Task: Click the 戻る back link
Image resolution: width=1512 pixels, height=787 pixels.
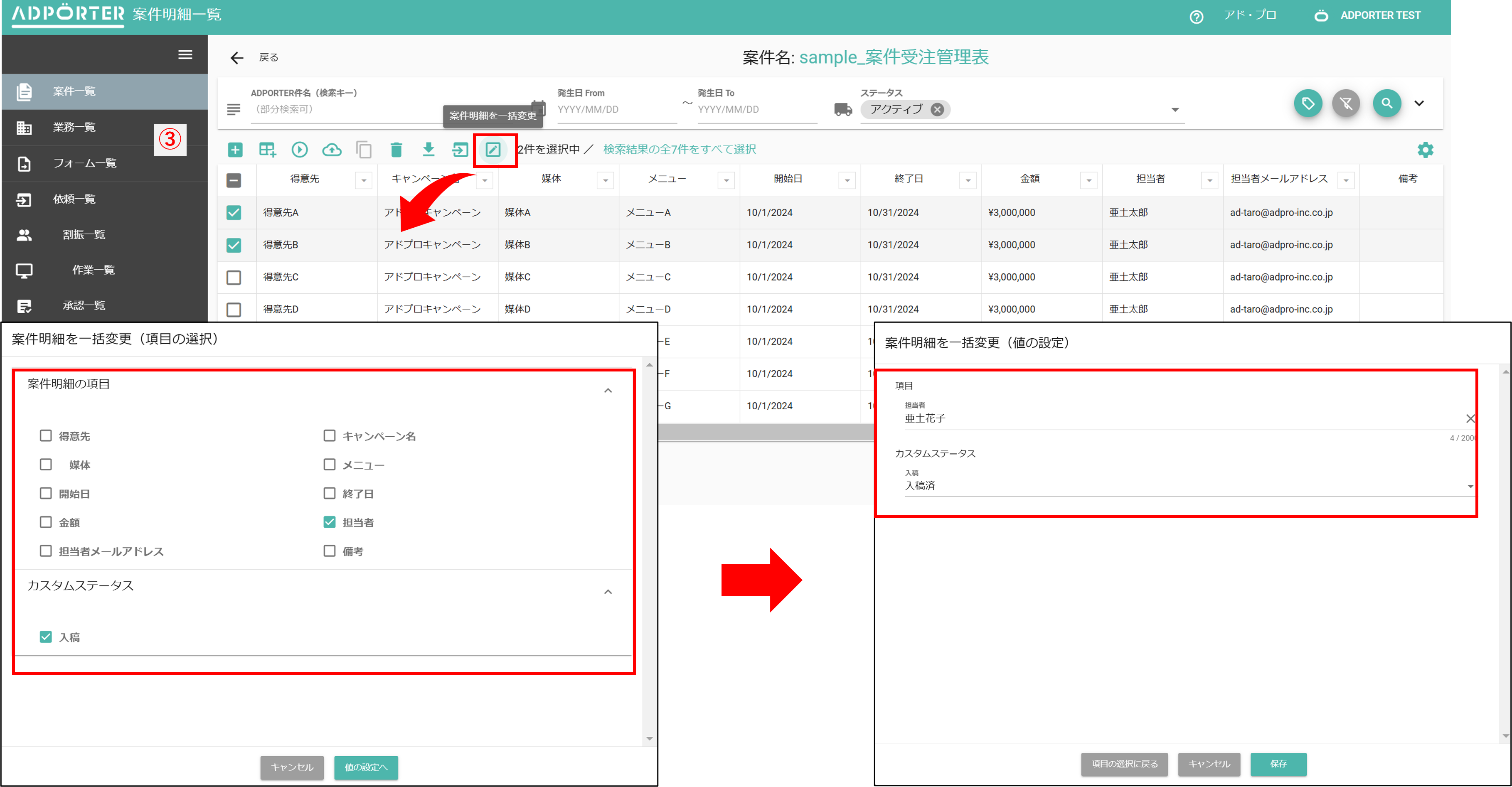Action: coord(268,57)
